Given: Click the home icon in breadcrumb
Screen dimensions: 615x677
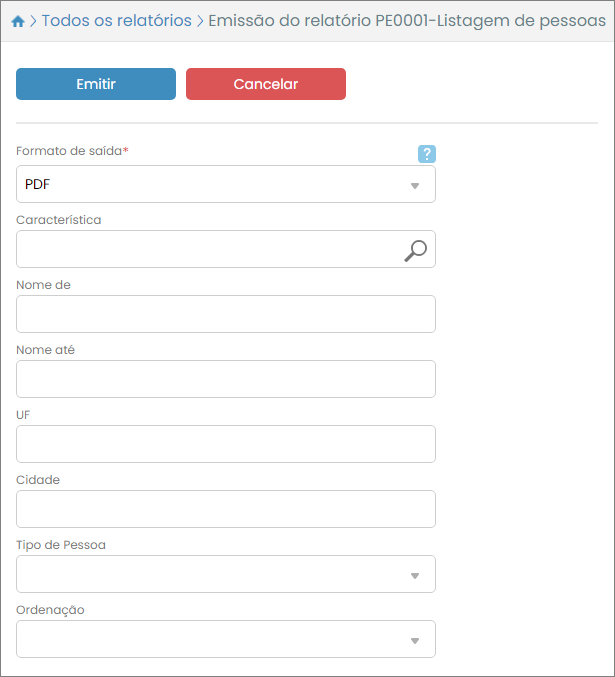Looking at the screenshot, I should tap(18, 21).
